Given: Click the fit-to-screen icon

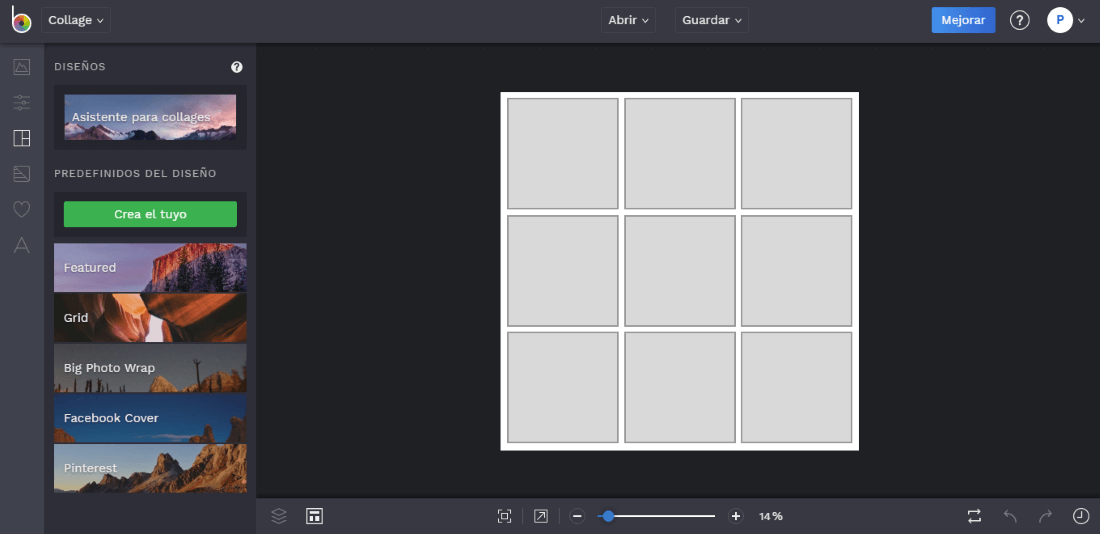Looking at the screenshot, I should click(x=504, y=516).
